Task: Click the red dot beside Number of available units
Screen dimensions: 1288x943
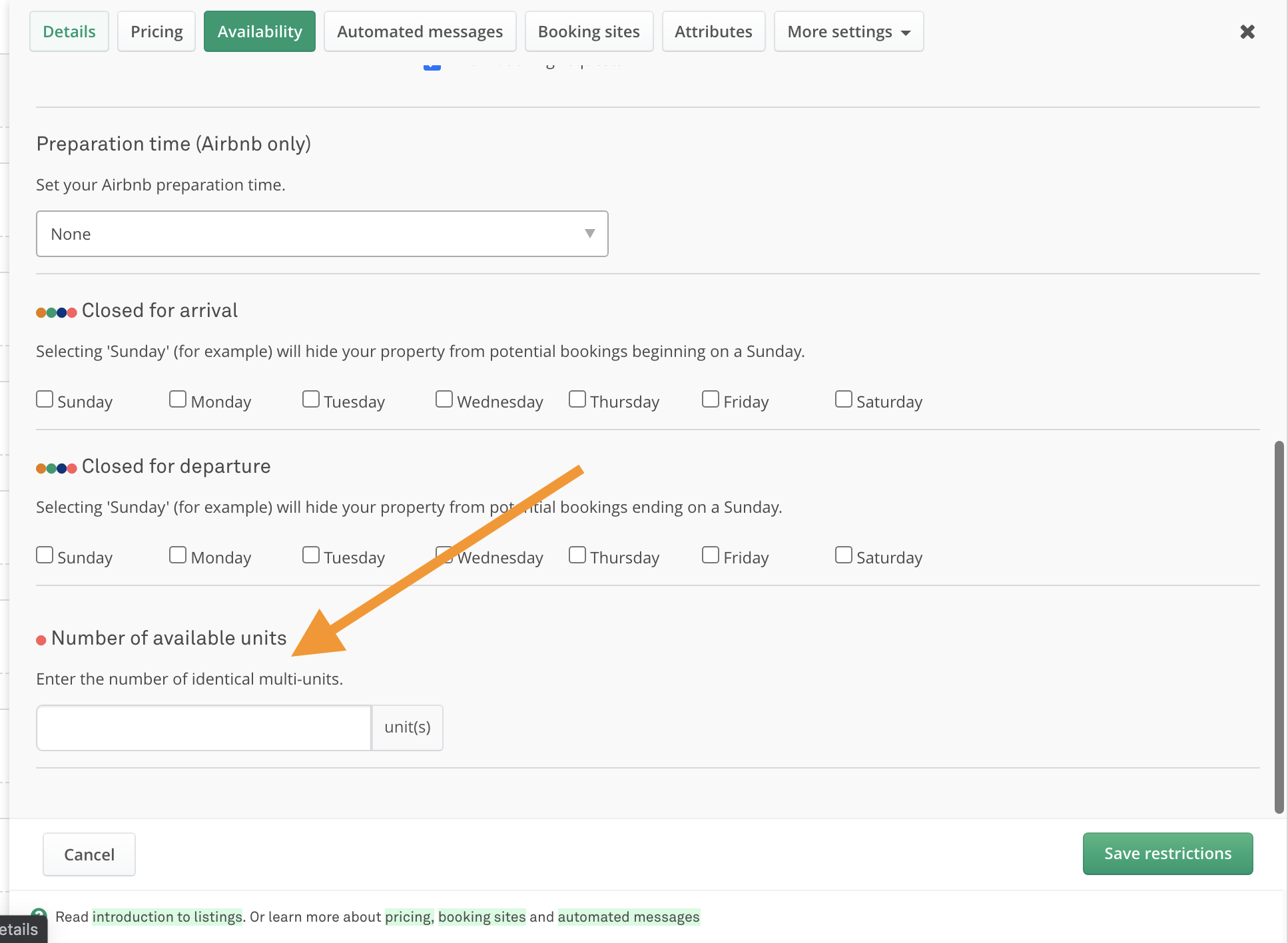Action: click(x=41, y=640)
